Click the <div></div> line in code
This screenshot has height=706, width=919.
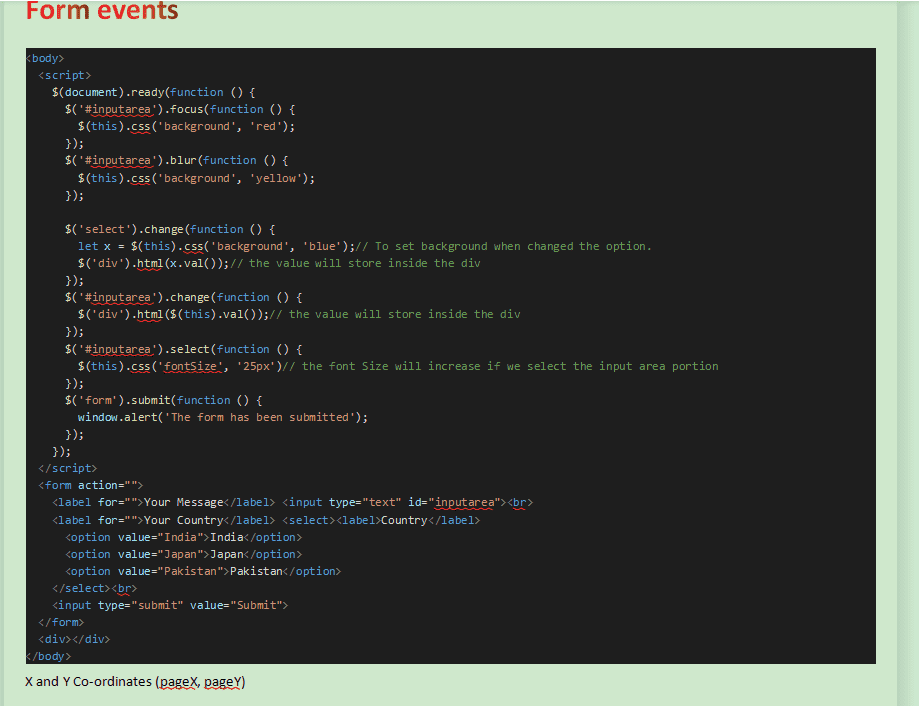point(74,639)
